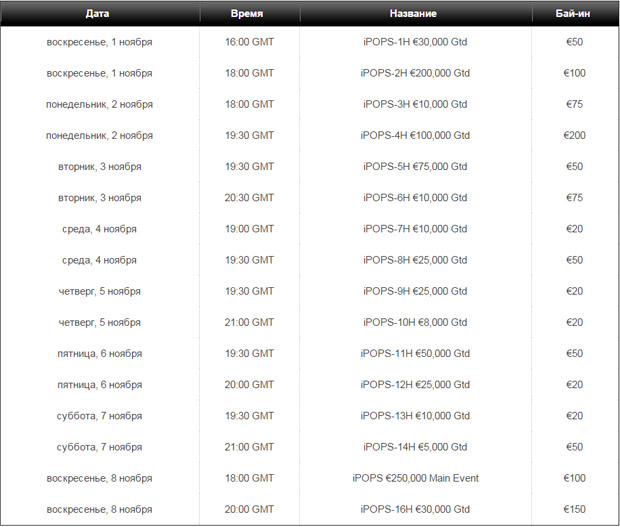Click the date cell of iPOPS-10H row

click(x=100, y=323)
